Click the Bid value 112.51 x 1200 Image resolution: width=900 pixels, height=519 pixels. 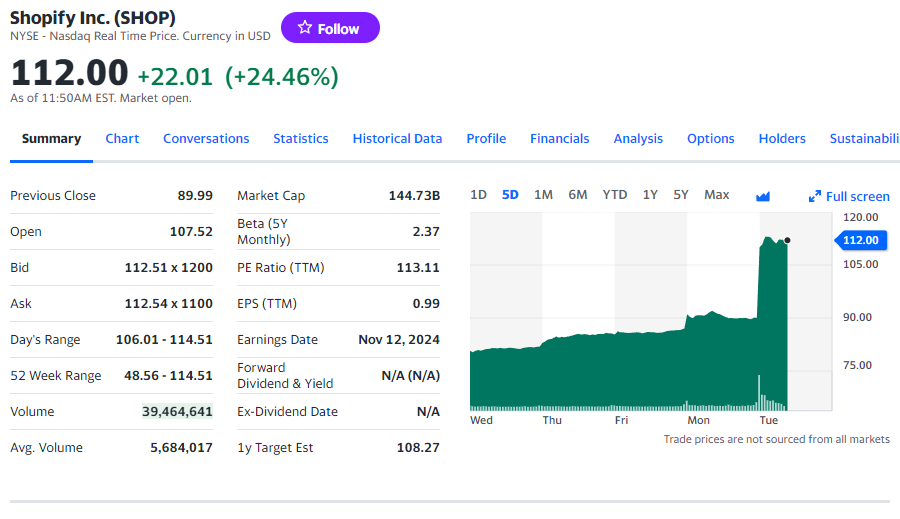coord(169,268)
